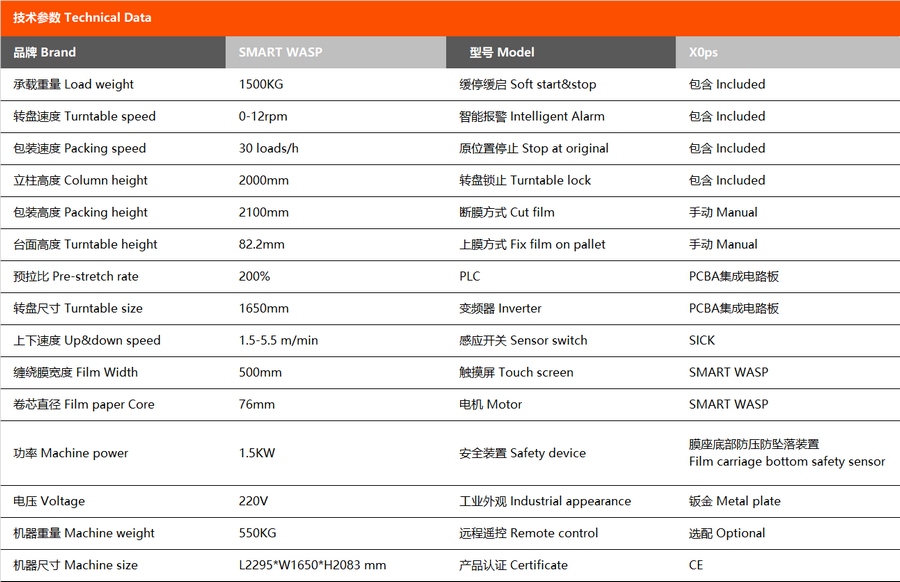Viewport: 900px width, 582px height.
Task: Click the X0ps model value
Action: tap(703, 52)
